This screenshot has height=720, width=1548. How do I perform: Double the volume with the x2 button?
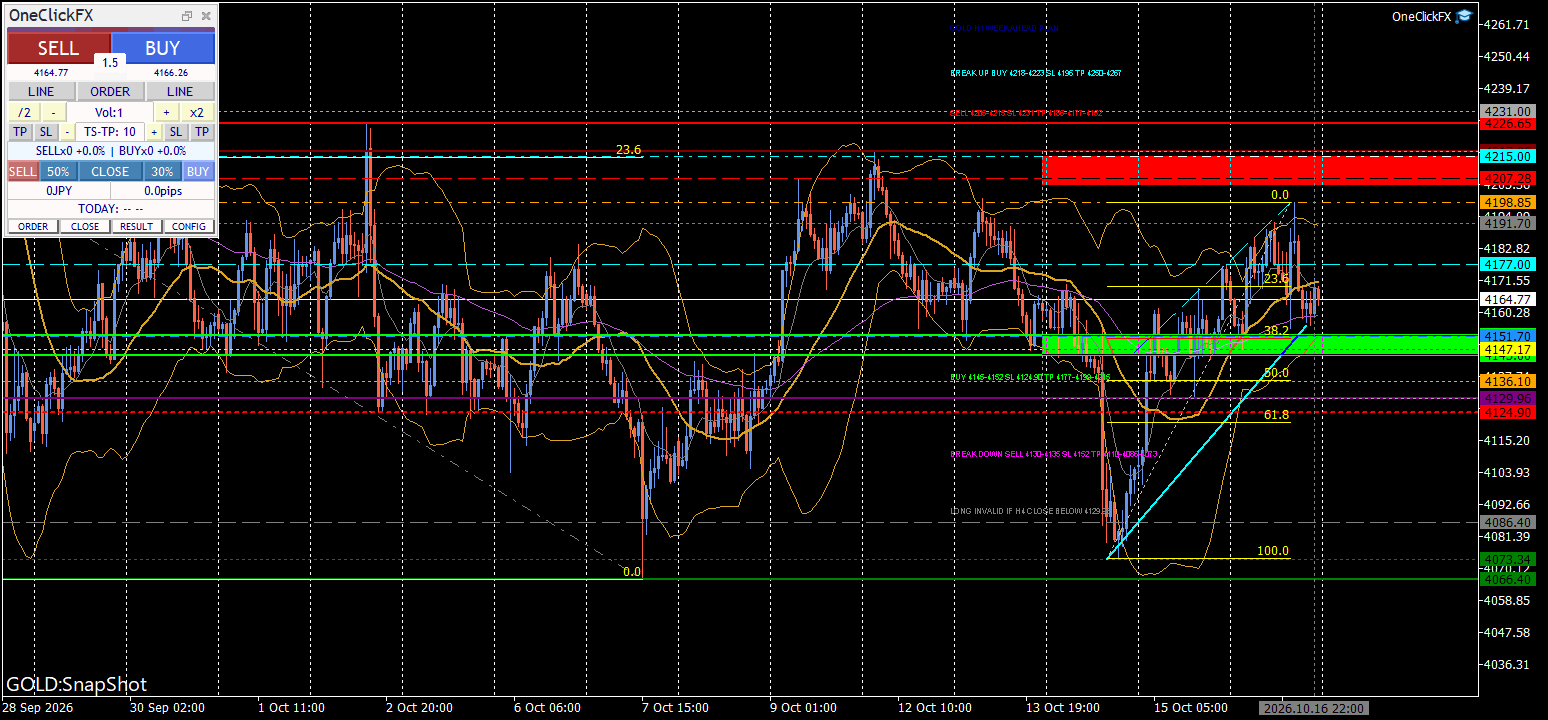[x=198, y=113]
